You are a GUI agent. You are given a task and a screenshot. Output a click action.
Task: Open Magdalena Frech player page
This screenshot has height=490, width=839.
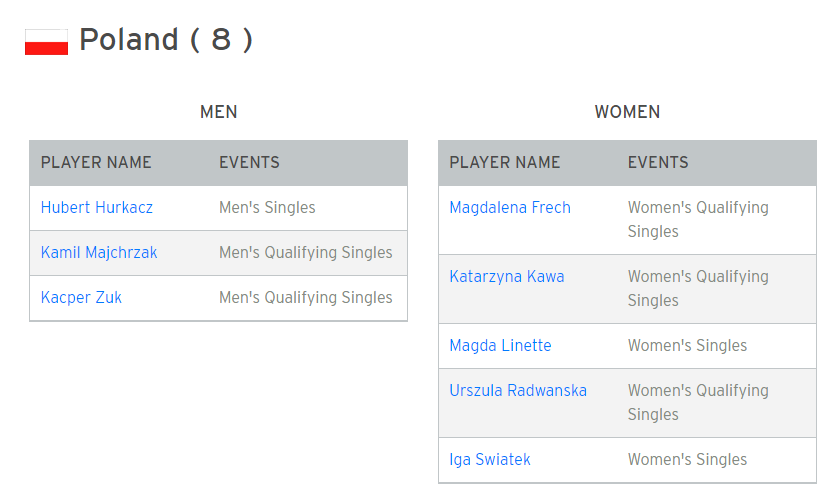[510, 208]
